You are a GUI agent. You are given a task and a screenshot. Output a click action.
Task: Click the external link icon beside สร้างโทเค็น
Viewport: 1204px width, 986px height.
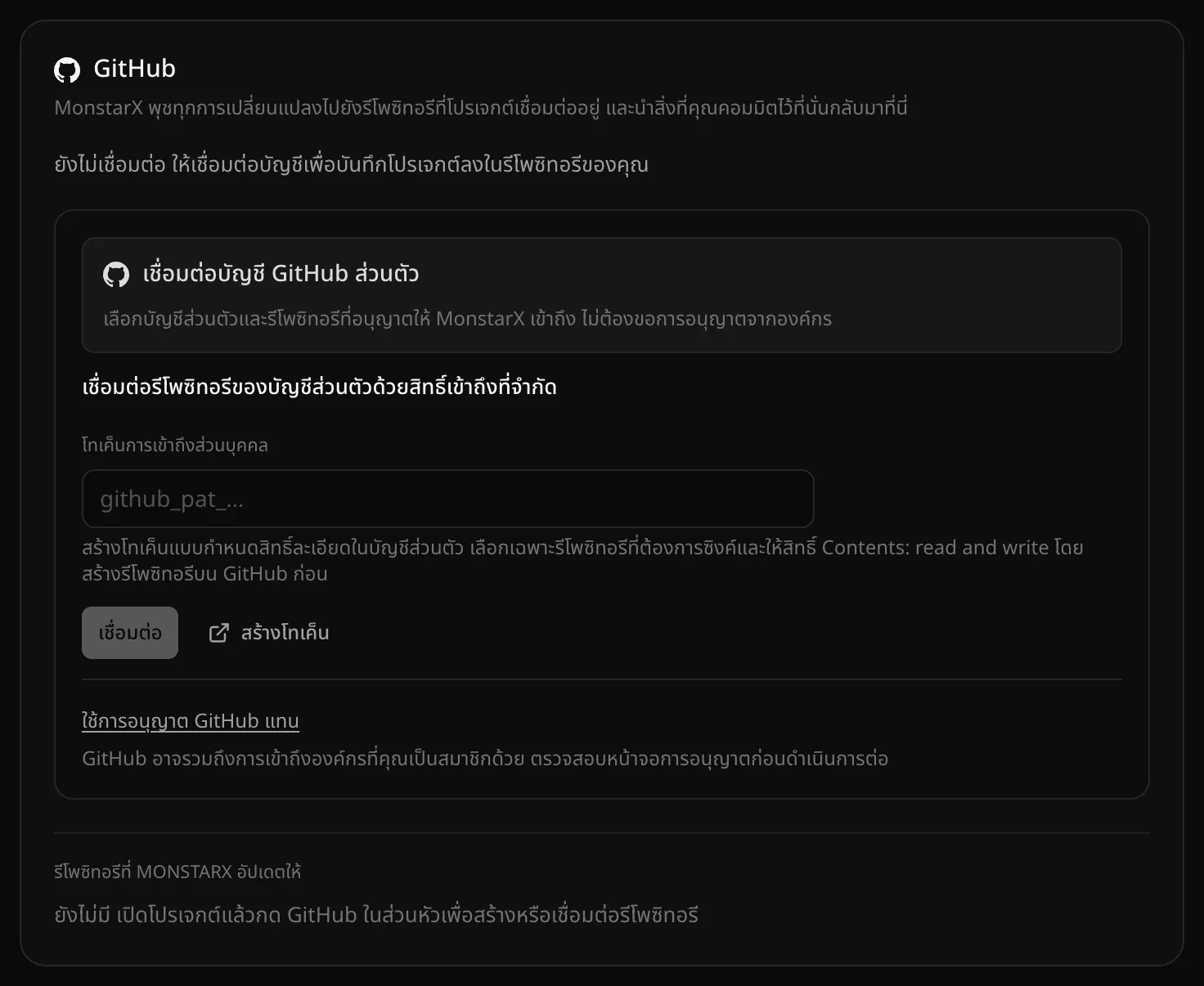pyautogui.click(x=219, y=633)
